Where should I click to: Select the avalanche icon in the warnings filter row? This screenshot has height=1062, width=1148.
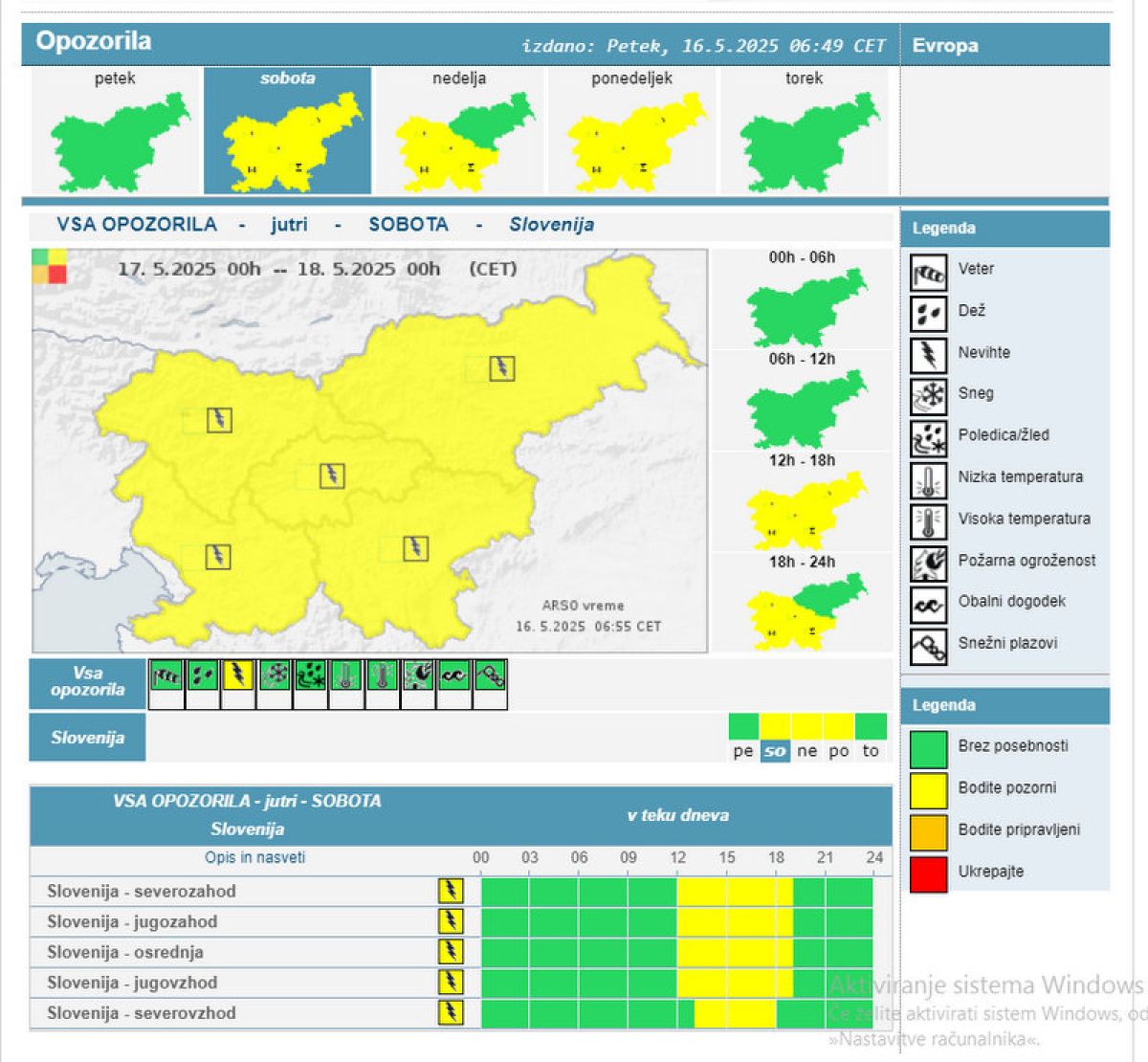point(490,675)
